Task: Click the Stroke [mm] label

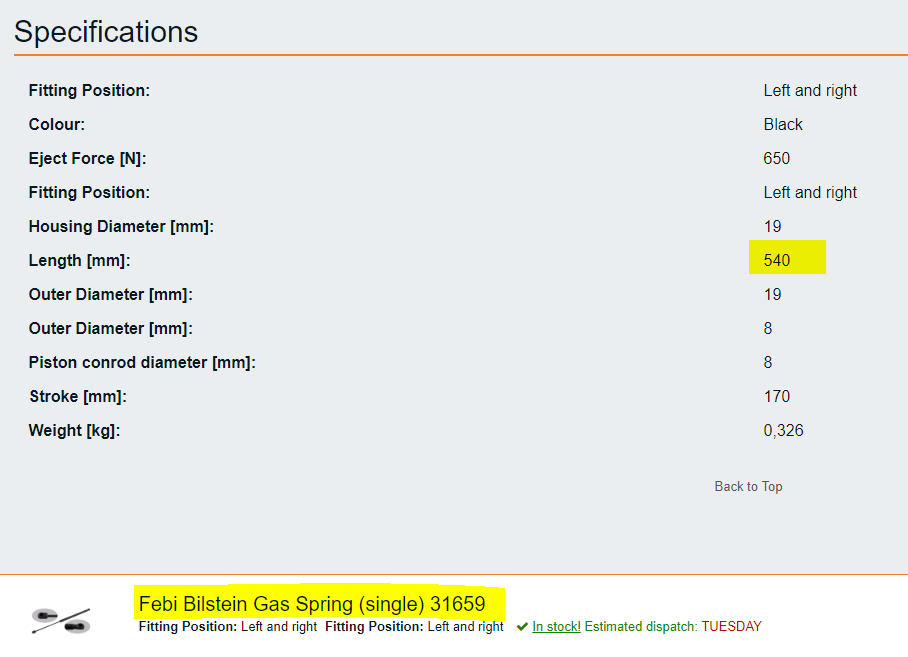Action: [x=78, y=397]
